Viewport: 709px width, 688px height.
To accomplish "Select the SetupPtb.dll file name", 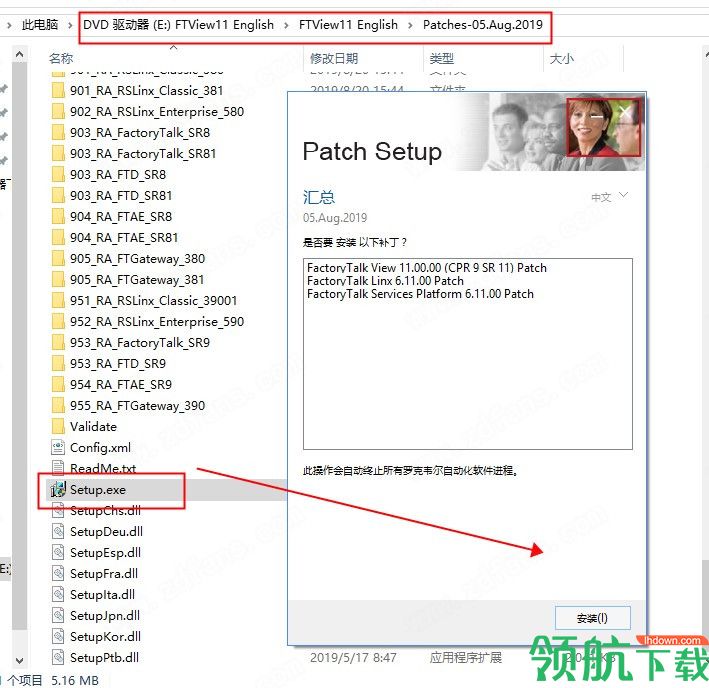I will click(104, 657).
